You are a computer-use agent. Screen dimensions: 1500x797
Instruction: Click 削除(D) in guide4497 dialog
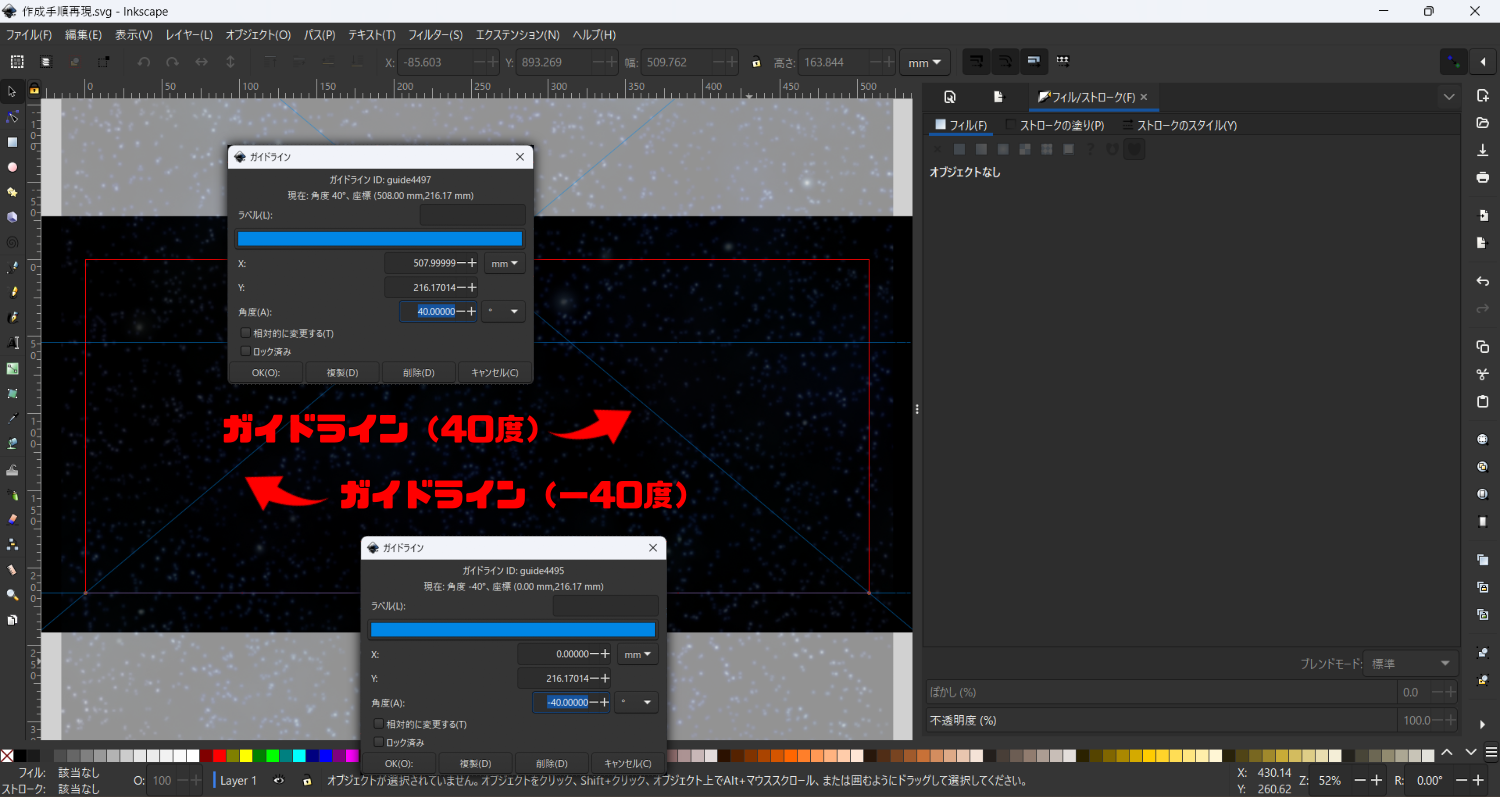point(418,372)
